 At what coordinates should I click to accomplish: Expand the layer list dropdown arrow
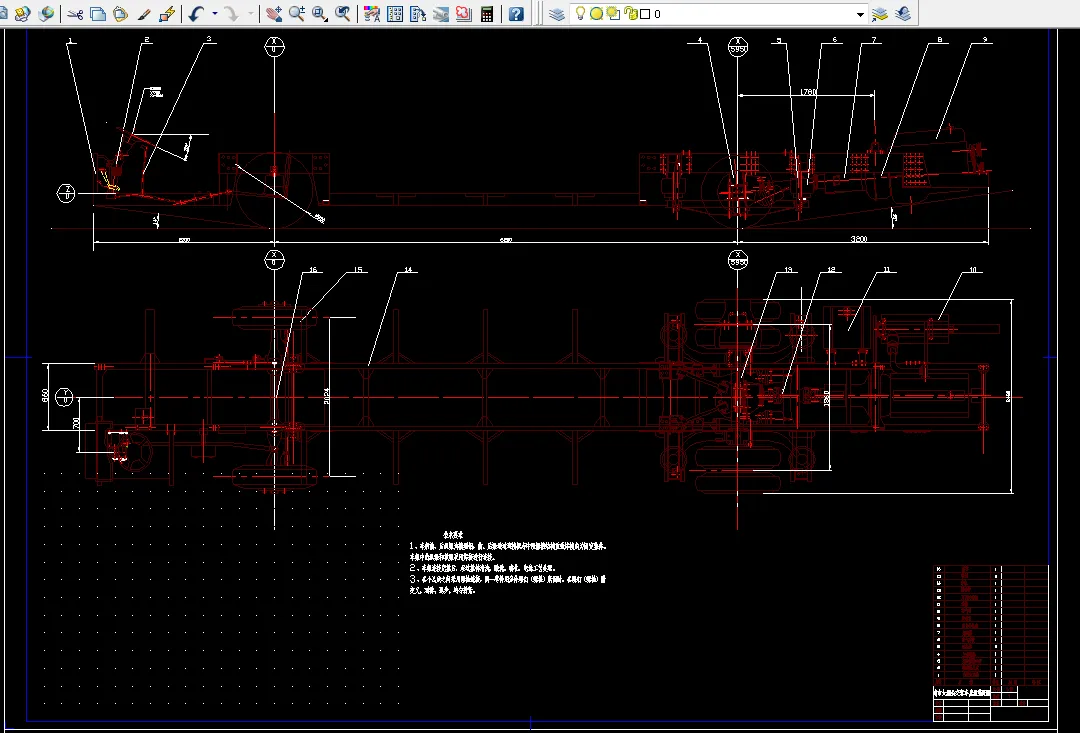(860, 14)
